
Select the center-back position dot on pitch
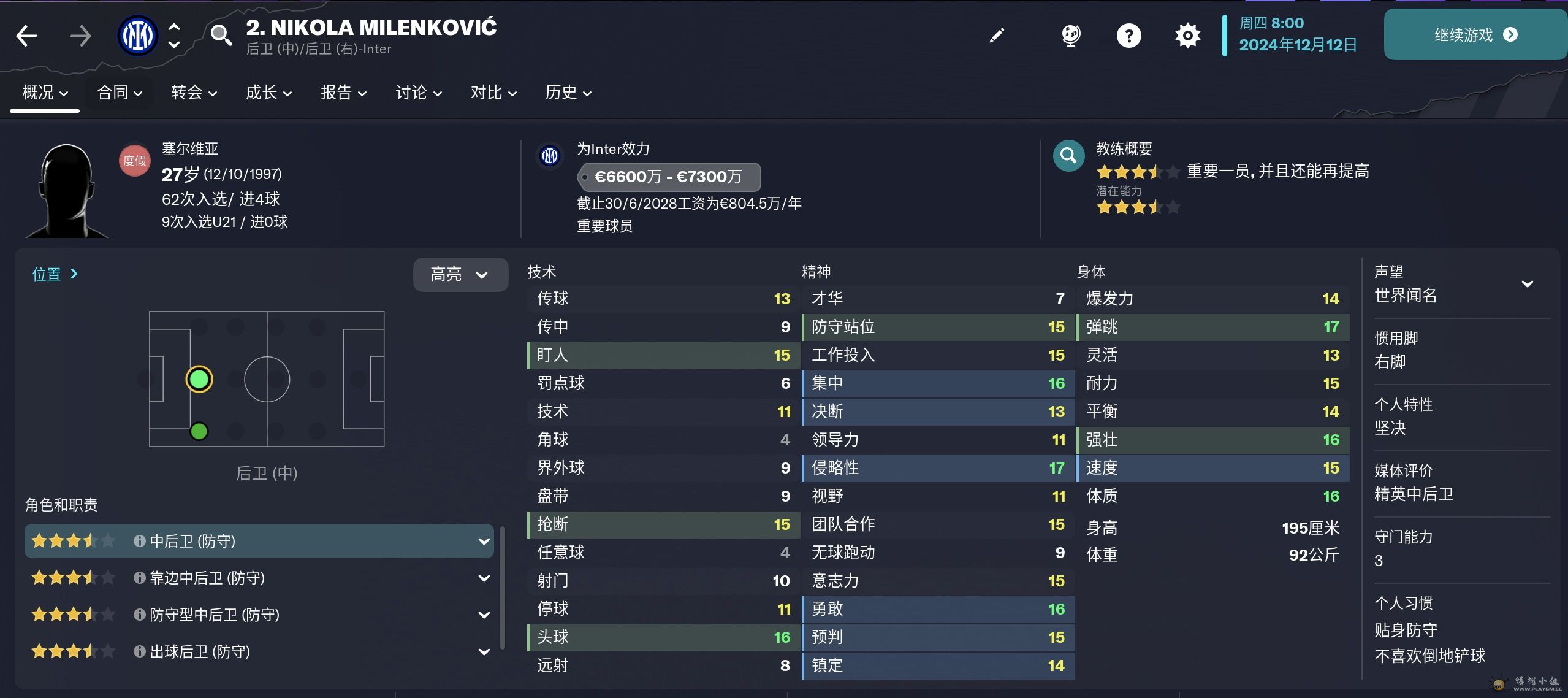click(x=199, y=379)
